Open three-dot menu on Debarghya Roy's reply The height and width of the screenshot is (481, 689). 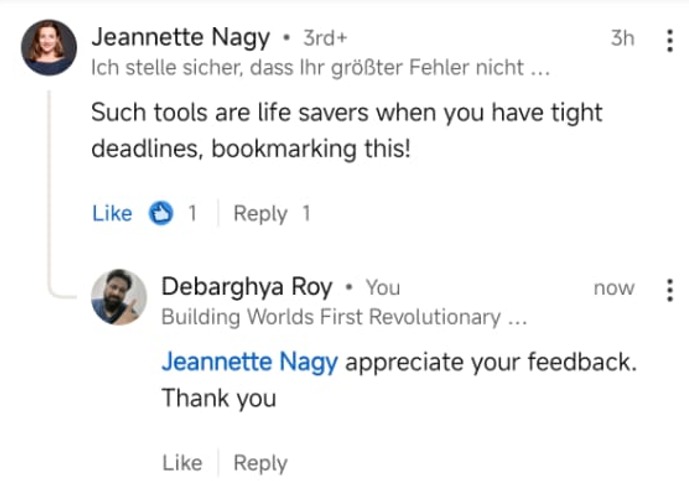pyautogui.click(x=669, y=290)
